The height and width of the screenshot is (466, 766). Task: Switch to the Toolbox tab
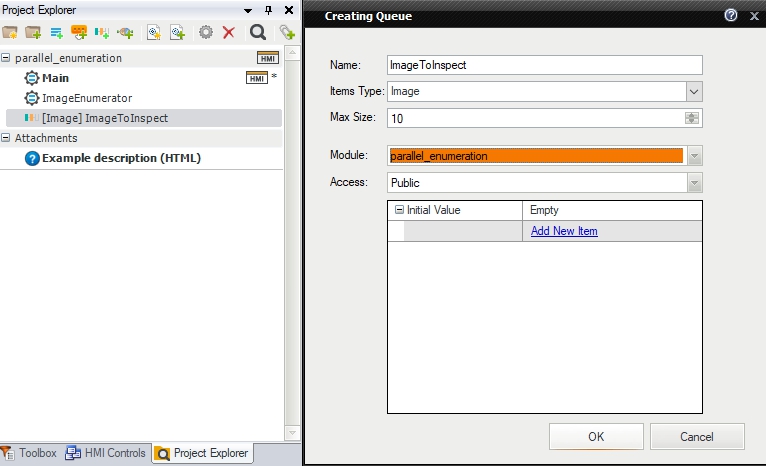click(30, 453)
